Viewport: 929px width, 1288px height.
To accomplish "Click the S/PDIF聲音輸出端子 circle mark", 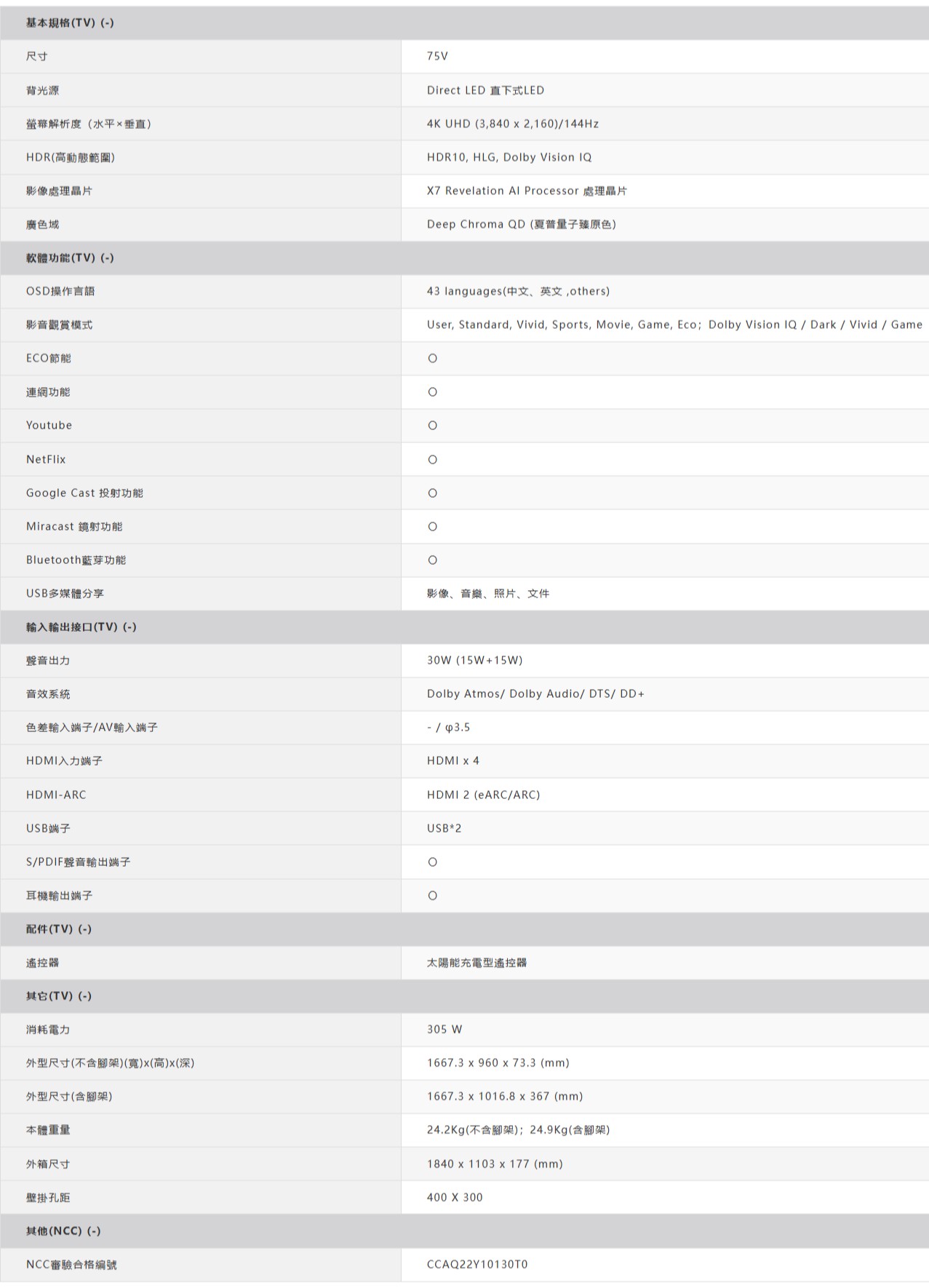I will tap(432, 862).
